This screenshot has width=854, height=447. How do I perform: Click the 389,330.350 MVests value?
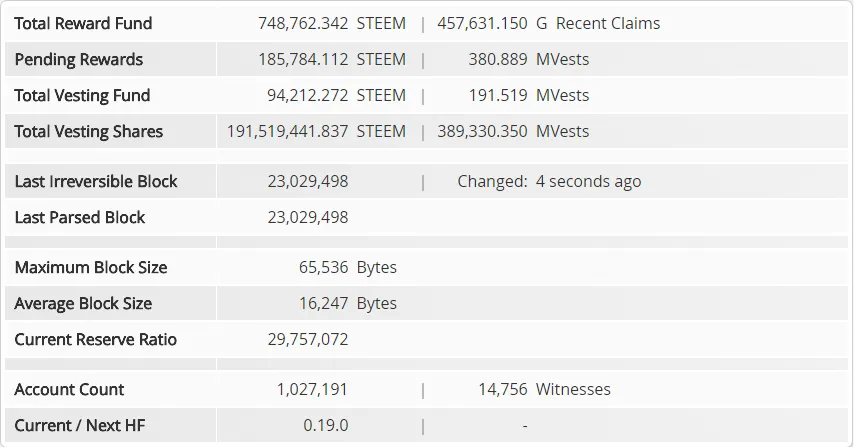coord(513,131)
